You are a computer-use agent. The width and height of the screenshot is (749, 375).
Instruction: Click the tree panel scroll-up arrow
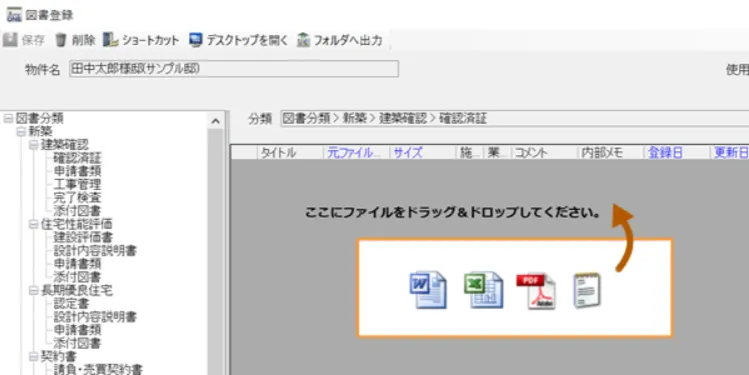215,121
